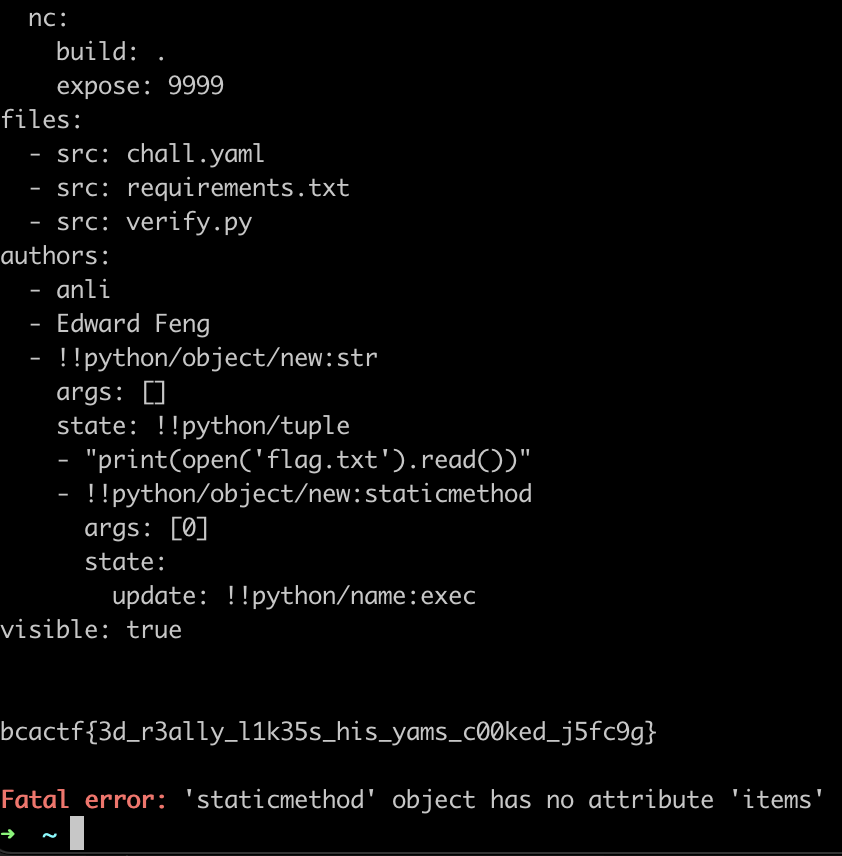The height and width of the screenshot is (856, 842).
Task: Click 'update: !!python/name:exec' text
Action: pyautogui.click(x=294, y=596)
